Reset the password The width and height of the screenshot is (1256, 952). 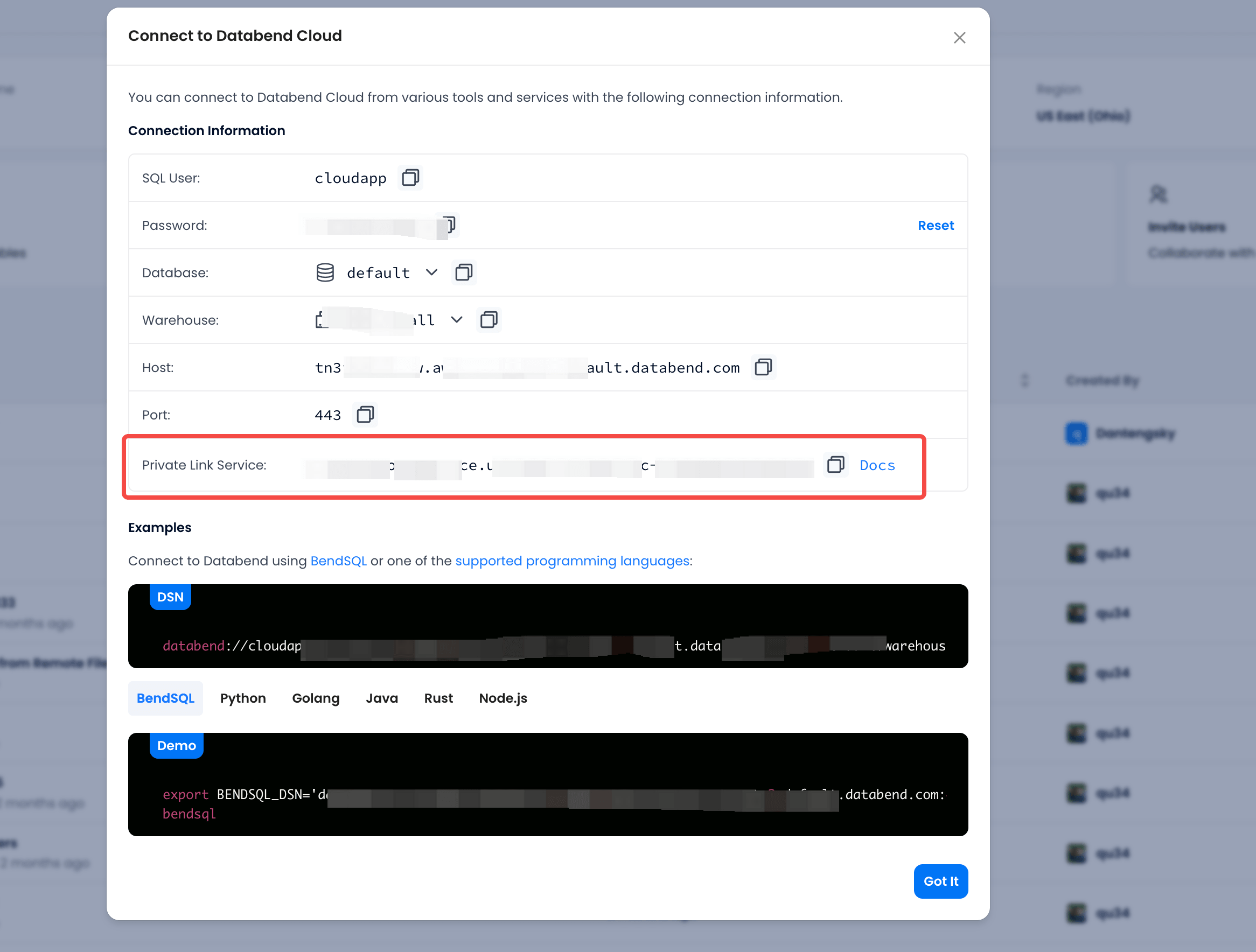point(936,226)
